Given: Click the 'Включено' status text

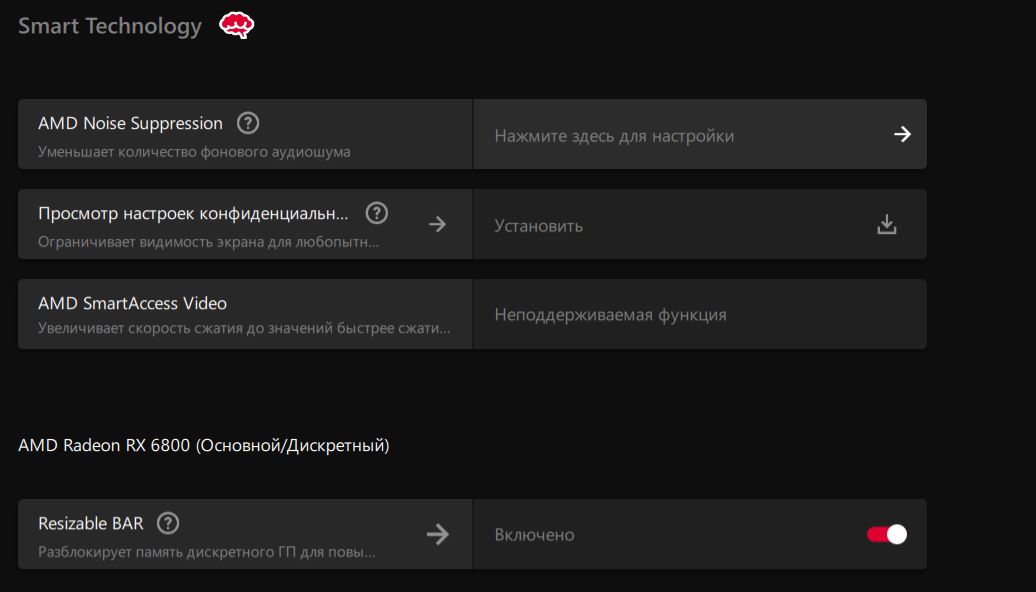Looking at the screenshot, I should (534, 535).
